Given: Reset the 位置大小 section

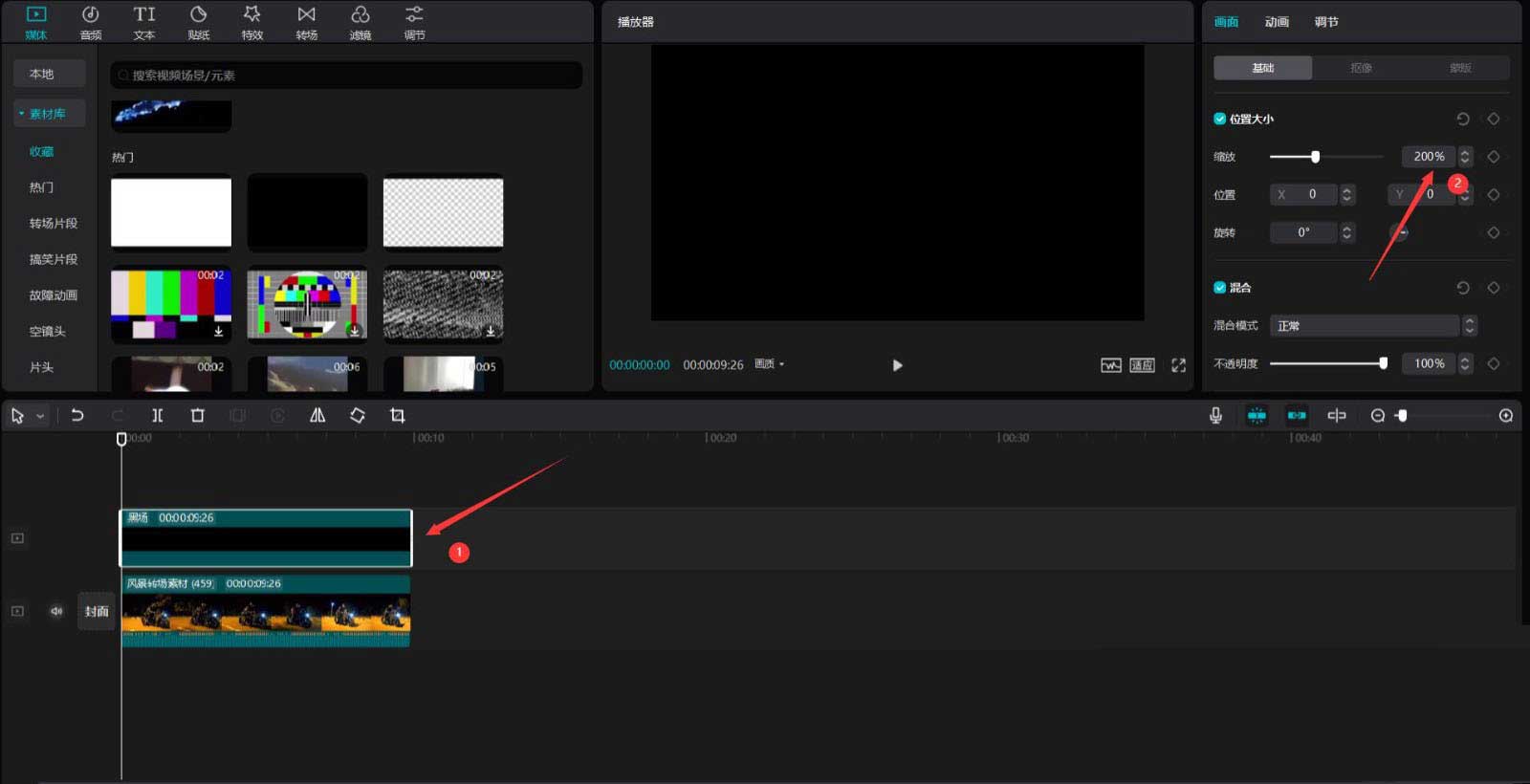Looking at the screenshot, I should click(1463, 119).
